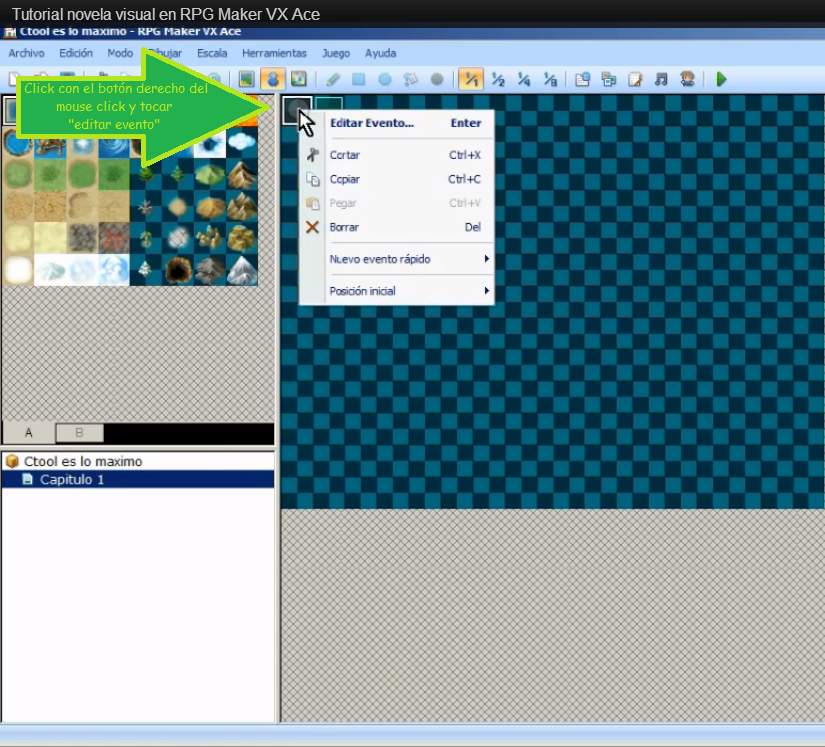Screen dimensions: 825x747
Task: Select the event square on map
Action: click(x=297, y=109)
